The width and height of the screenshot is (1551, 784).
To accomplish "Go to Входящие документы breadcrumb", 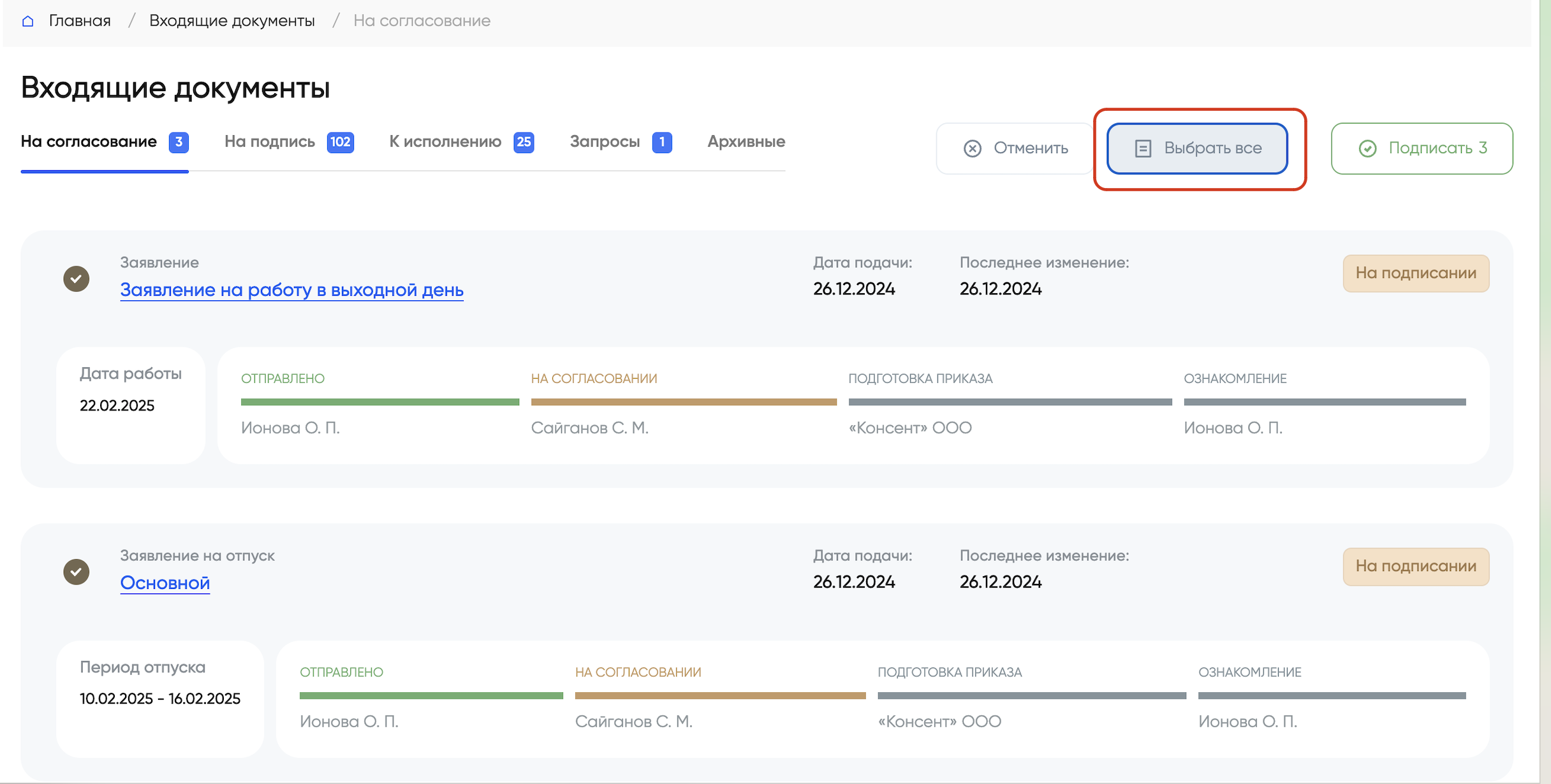I will tap(232, 21).
